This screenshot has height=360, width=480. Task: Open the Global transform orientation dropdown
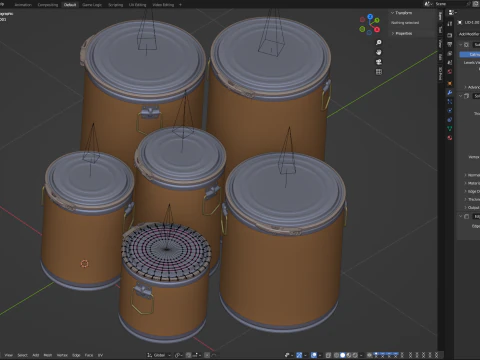pos(159,355)
